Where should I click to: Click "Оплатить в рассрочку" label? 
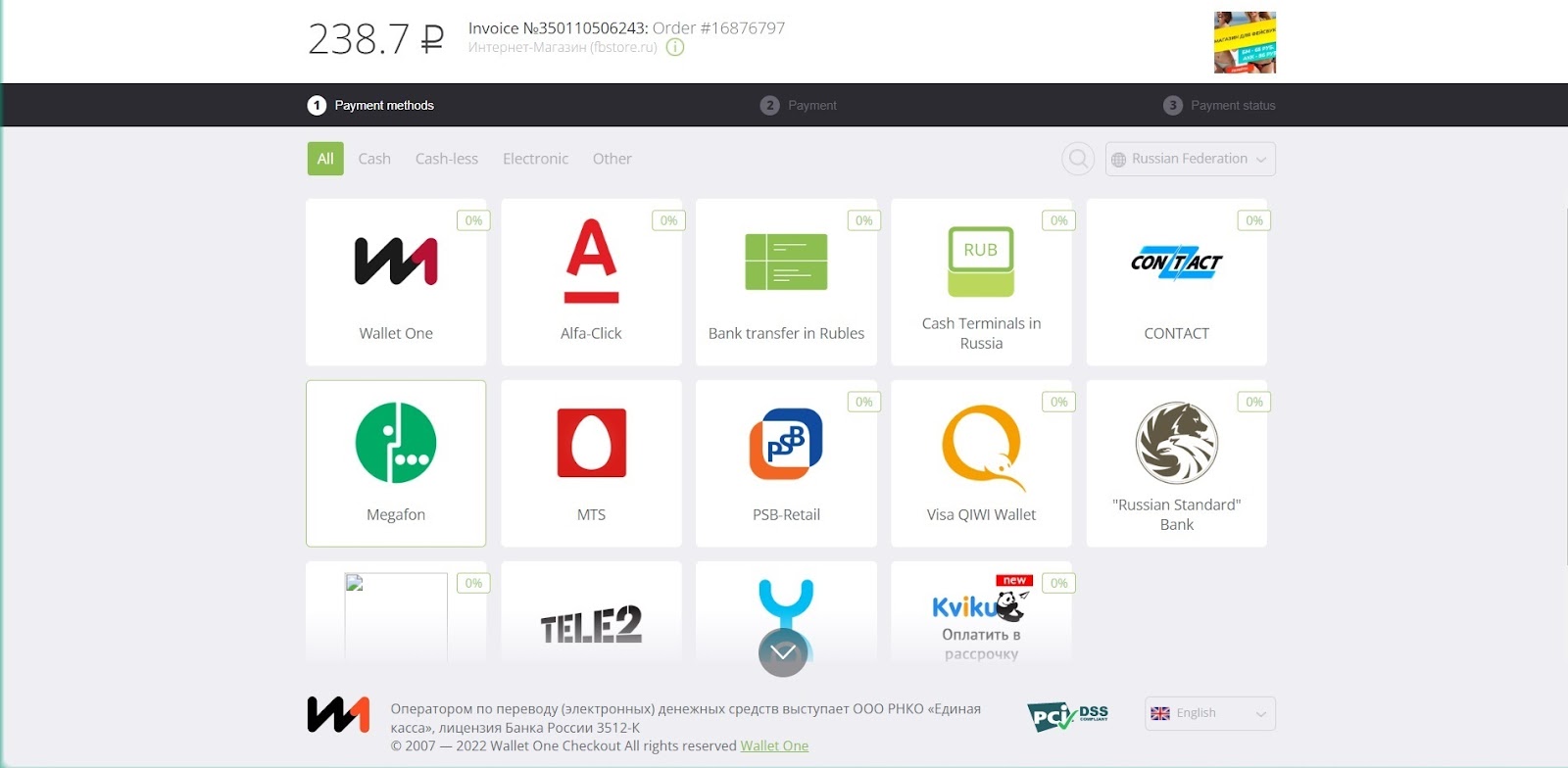point(981,644)
